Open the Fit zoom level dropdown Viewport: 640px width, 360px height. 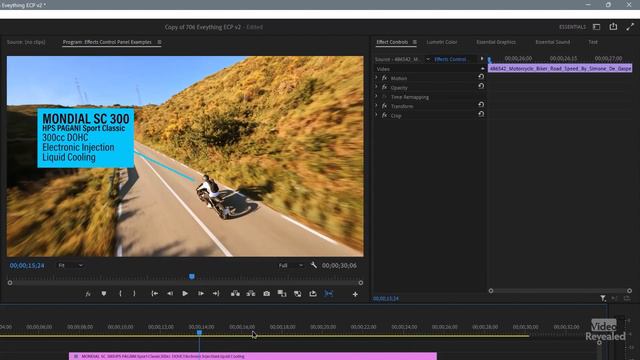pos(70,265)
